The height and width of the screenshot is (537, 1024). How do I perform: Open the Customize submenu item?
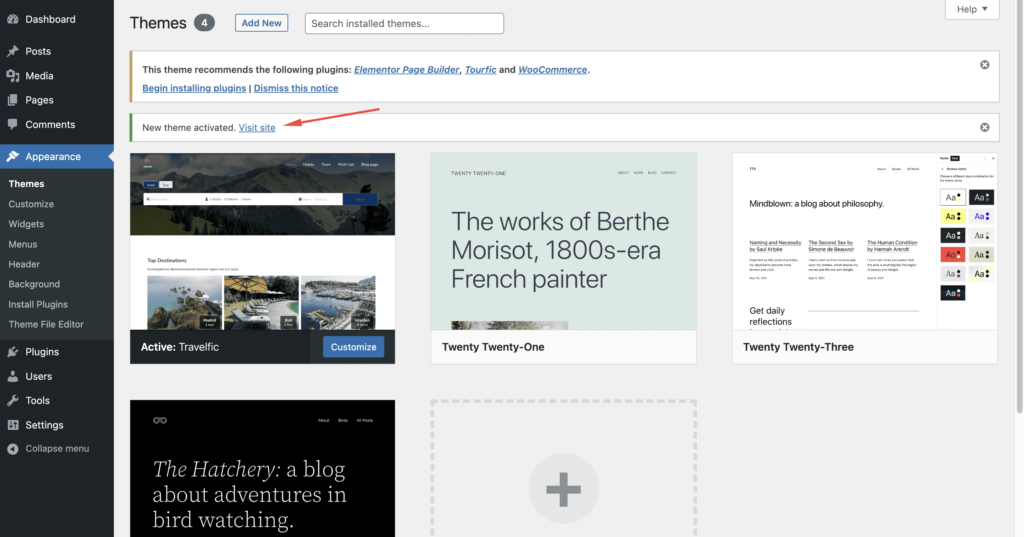(31, 204)
